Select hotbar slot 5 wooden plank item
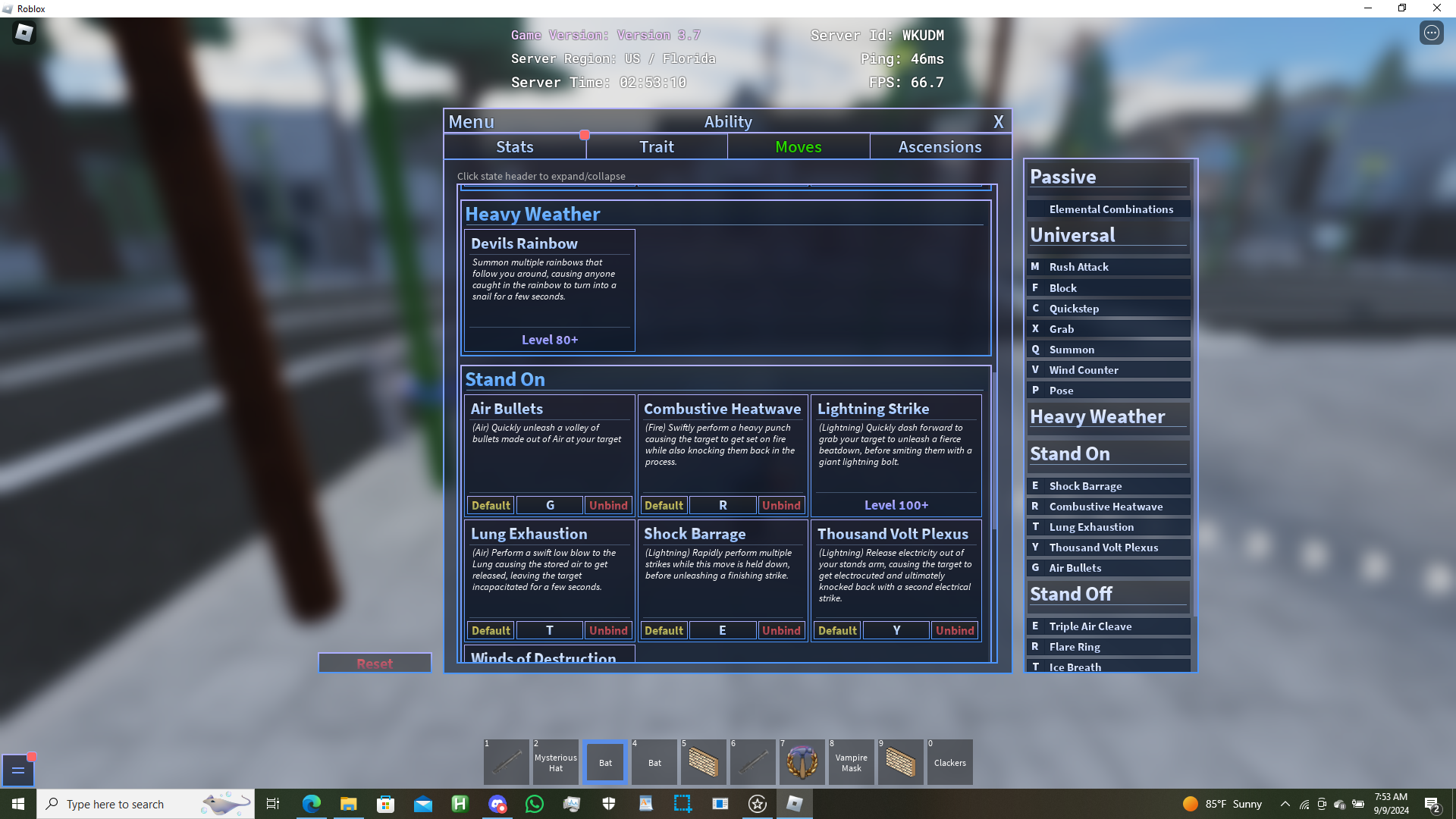The width and height of the screenshot is (1456, 819). point(704,762)
